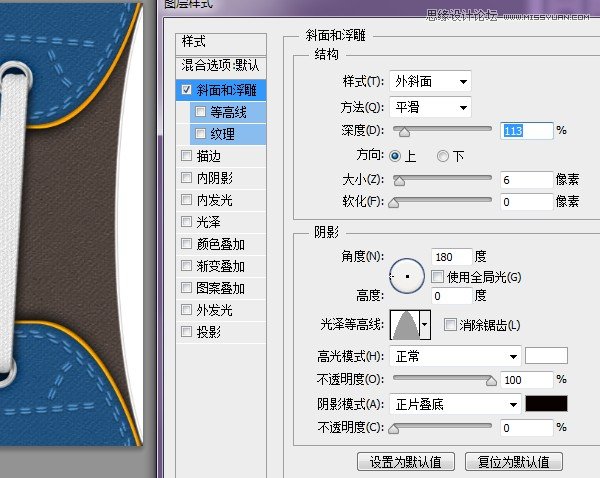Tick the 光泽 checkbox

point(186,221)
